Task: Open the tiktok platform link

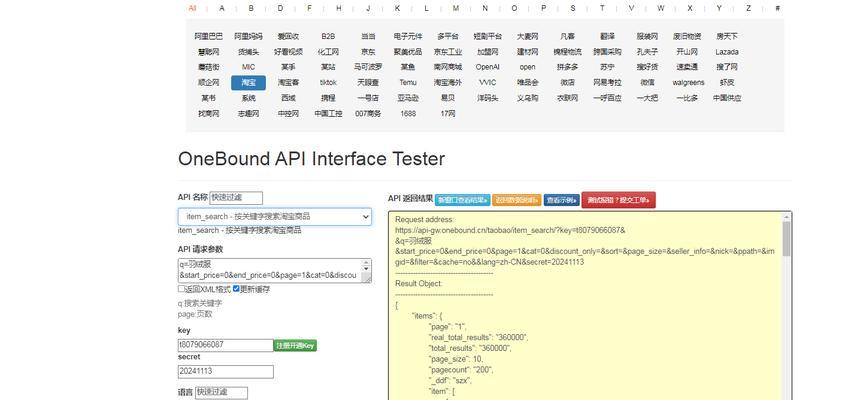Action: (x=328, y=83)
